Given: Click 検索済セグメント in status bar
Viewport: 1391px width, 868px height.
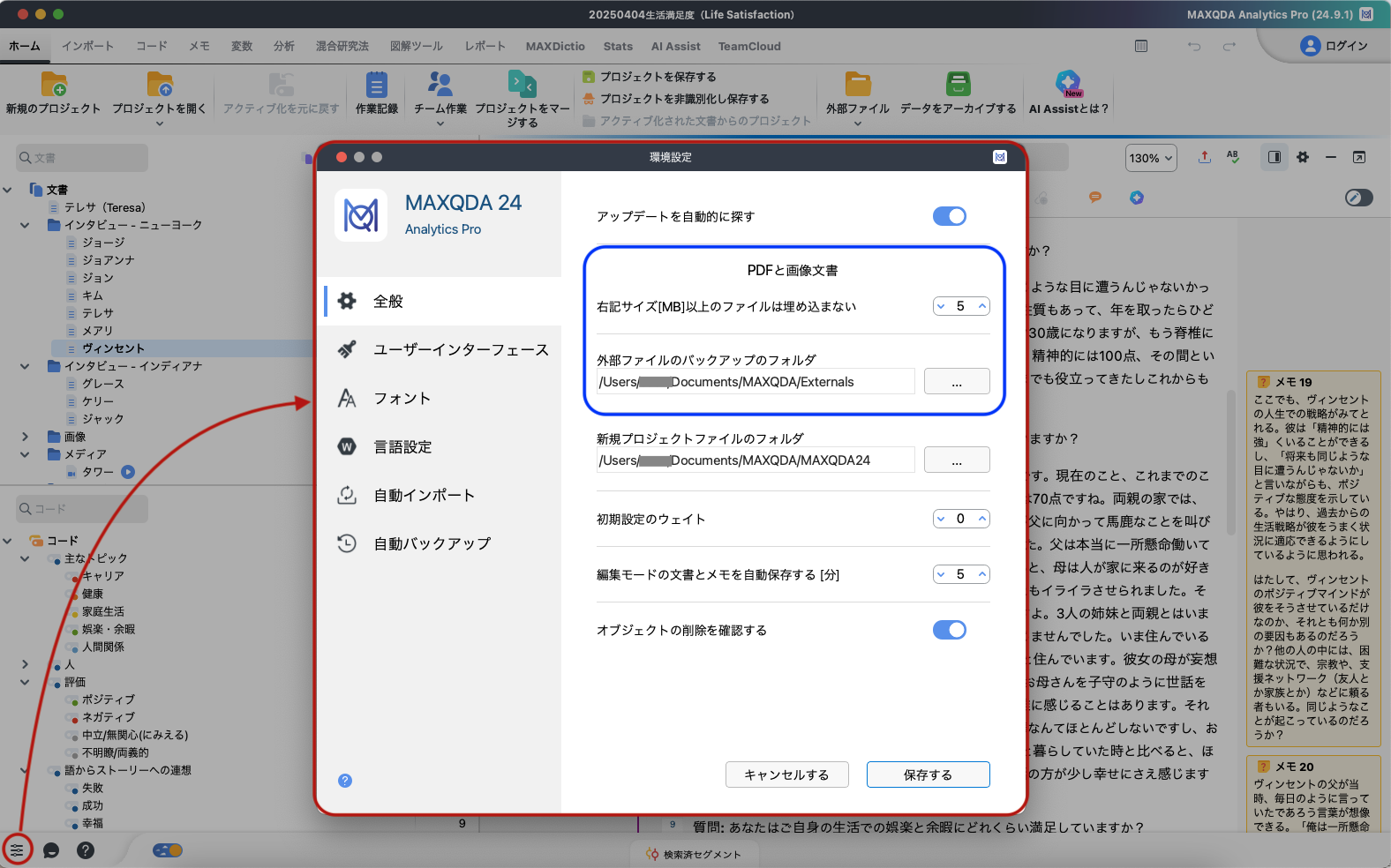Looking at the screenshot, I should [x=694, y=854].
